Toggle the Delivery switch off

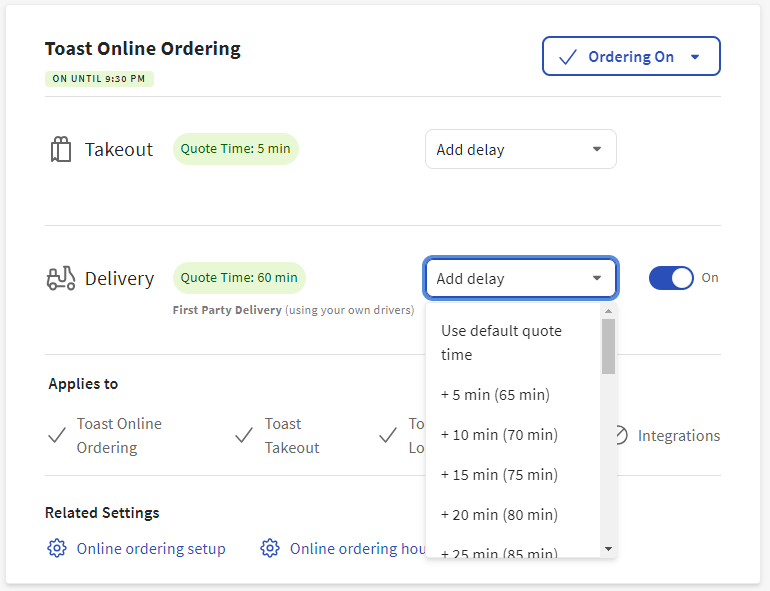[x=670, y=278]
